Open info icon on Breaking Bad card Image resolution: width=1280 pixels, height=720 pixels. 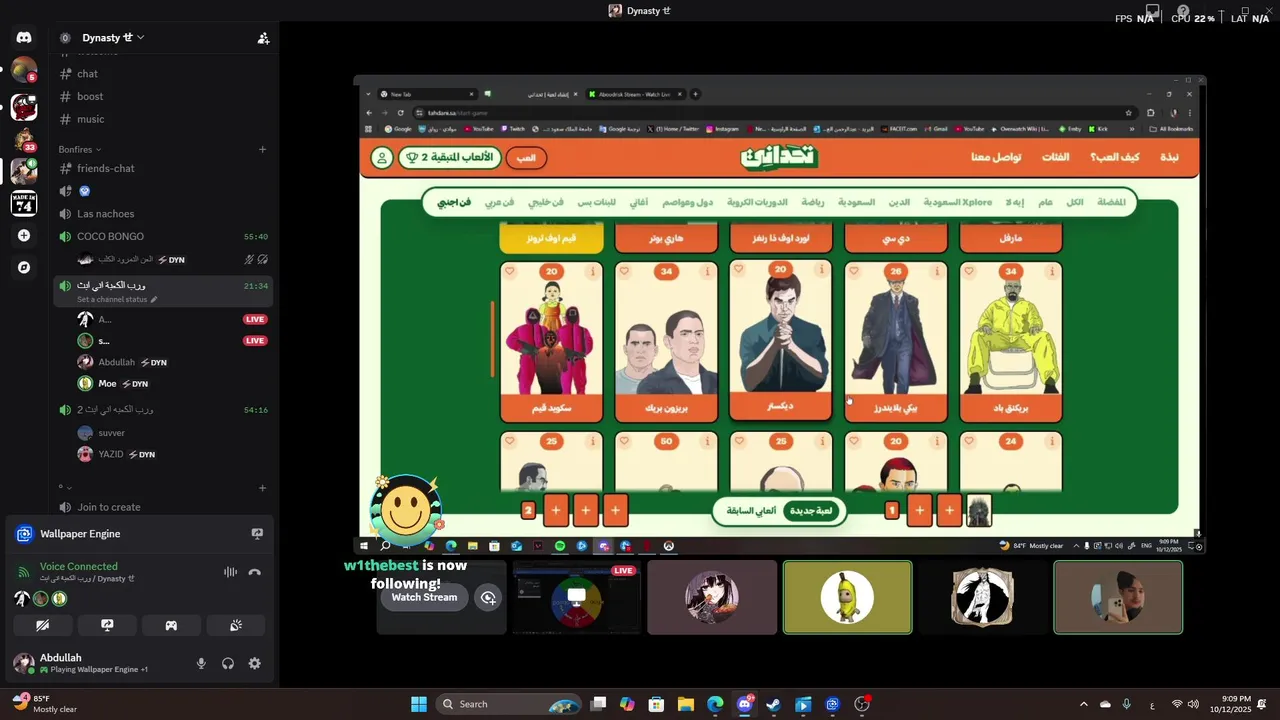tap(1052, 272)
